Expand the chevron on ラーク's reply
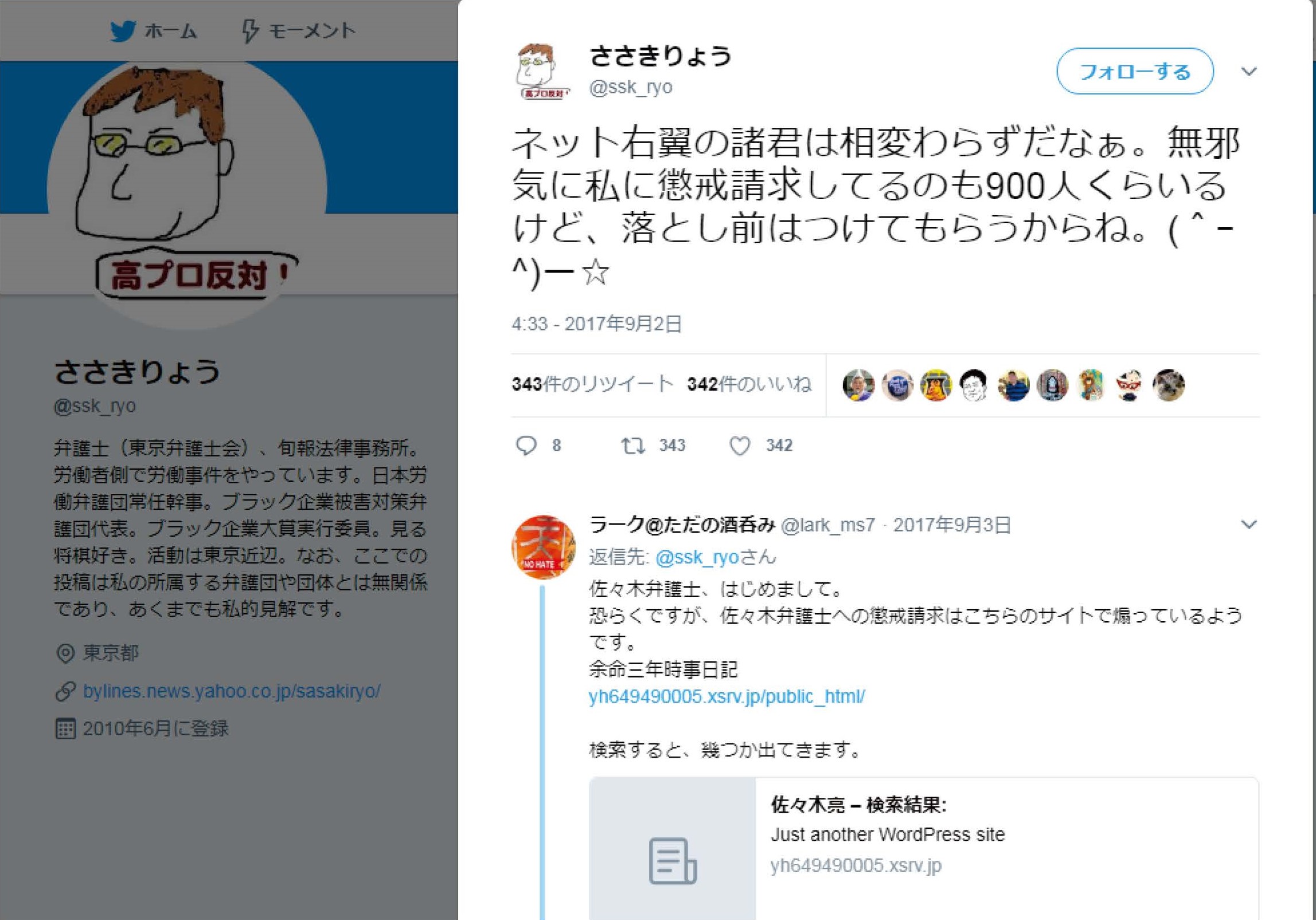 [1249, 524]
